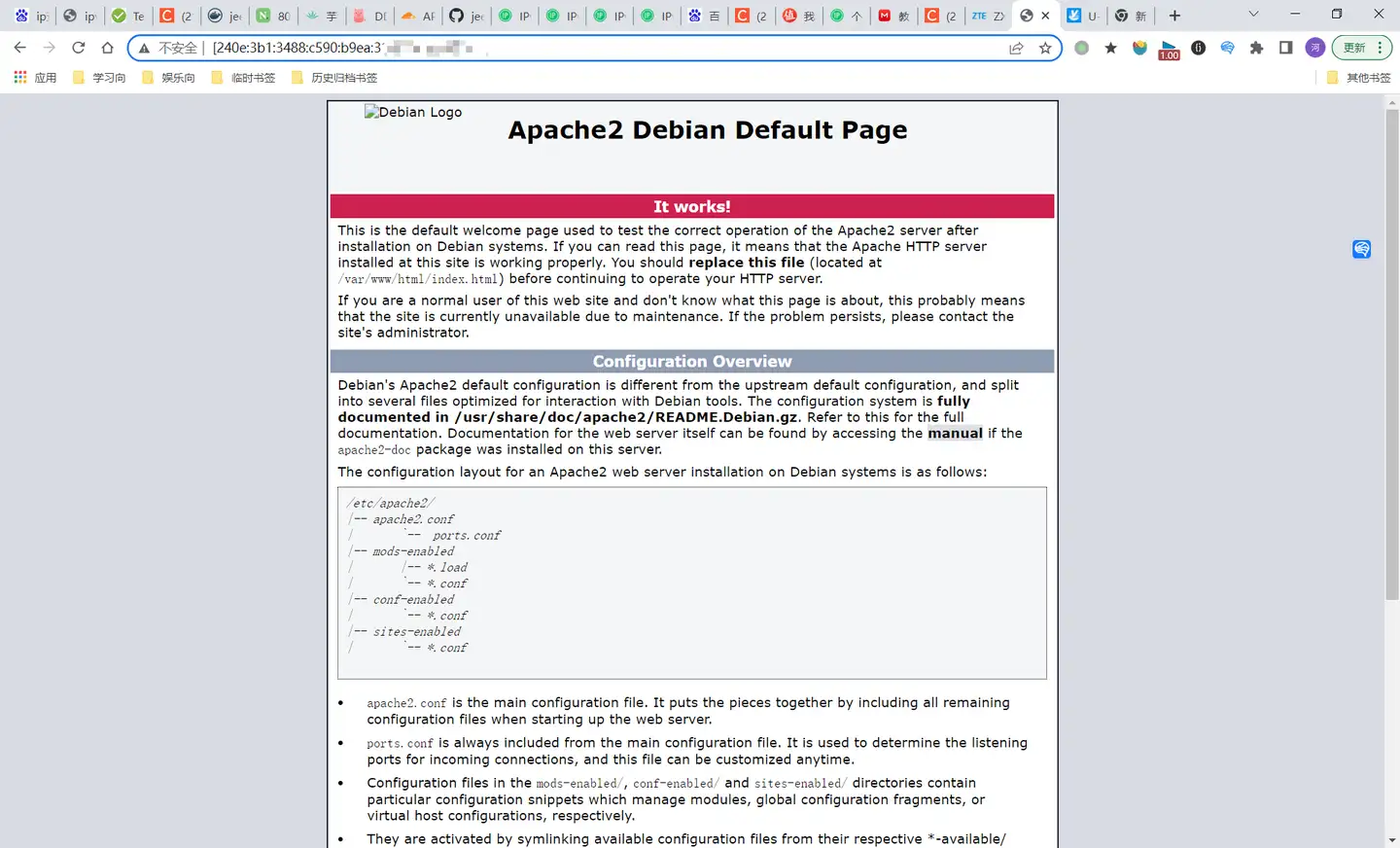Click the not-secure warning icon in address bar
Image resolution: width=1400 pixels, height=848 pixels.
click(x=144, y=48)
